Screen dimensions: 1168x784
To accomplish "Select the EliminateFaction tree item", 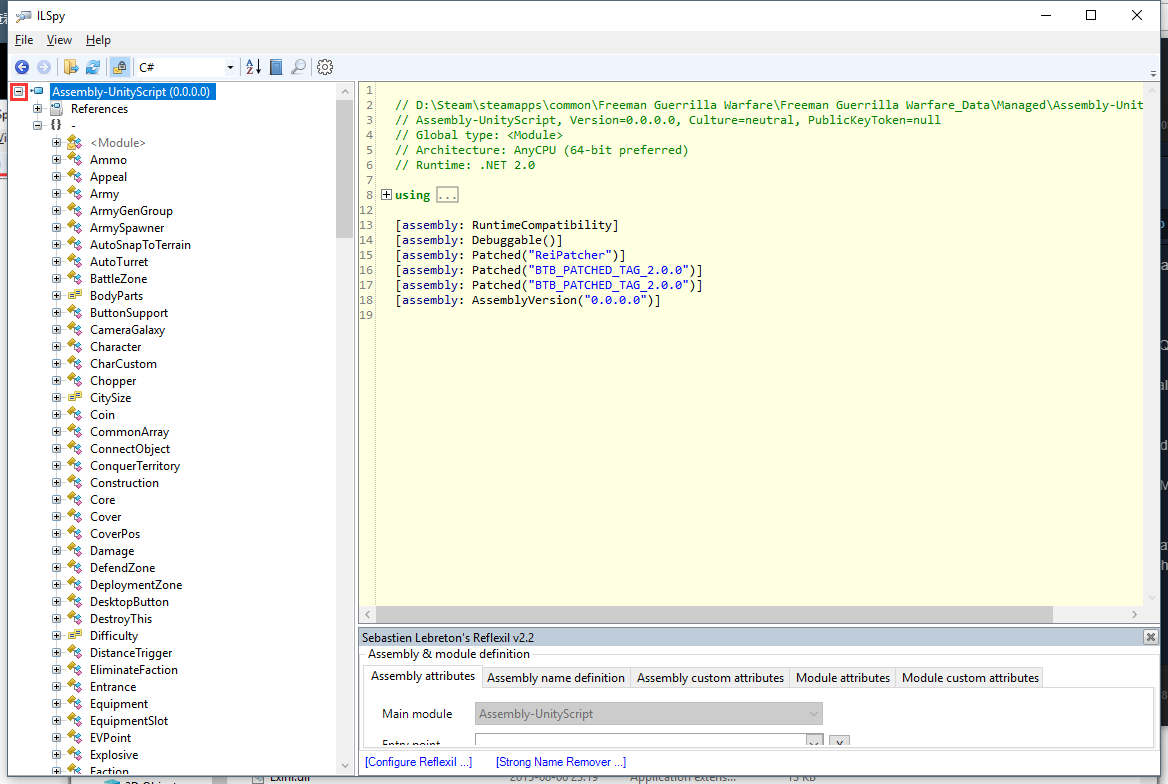I will pyautogui.click(x=133, y=670).
